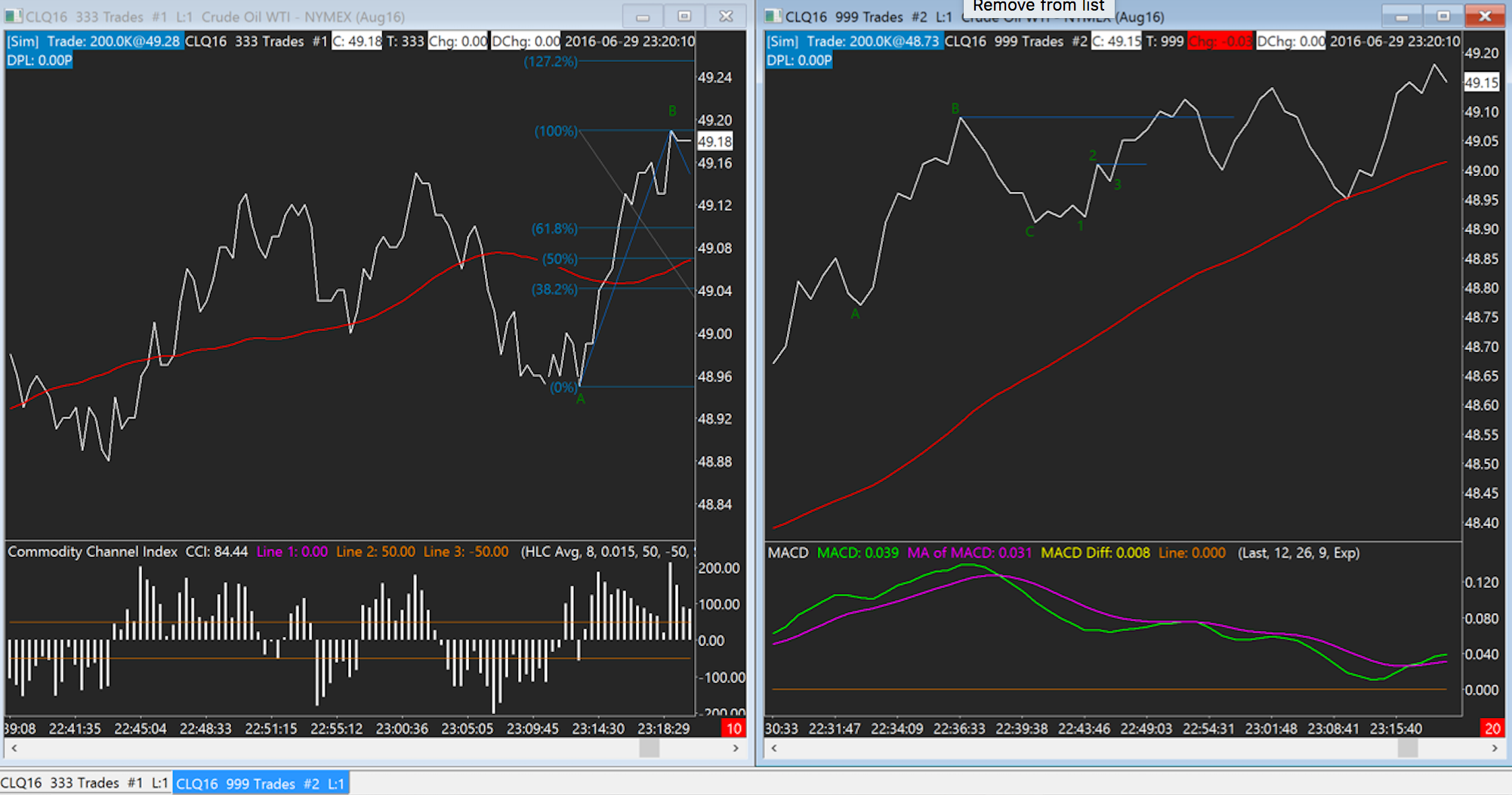Click left scroll arrow under the MACD chart

[774, 748]
